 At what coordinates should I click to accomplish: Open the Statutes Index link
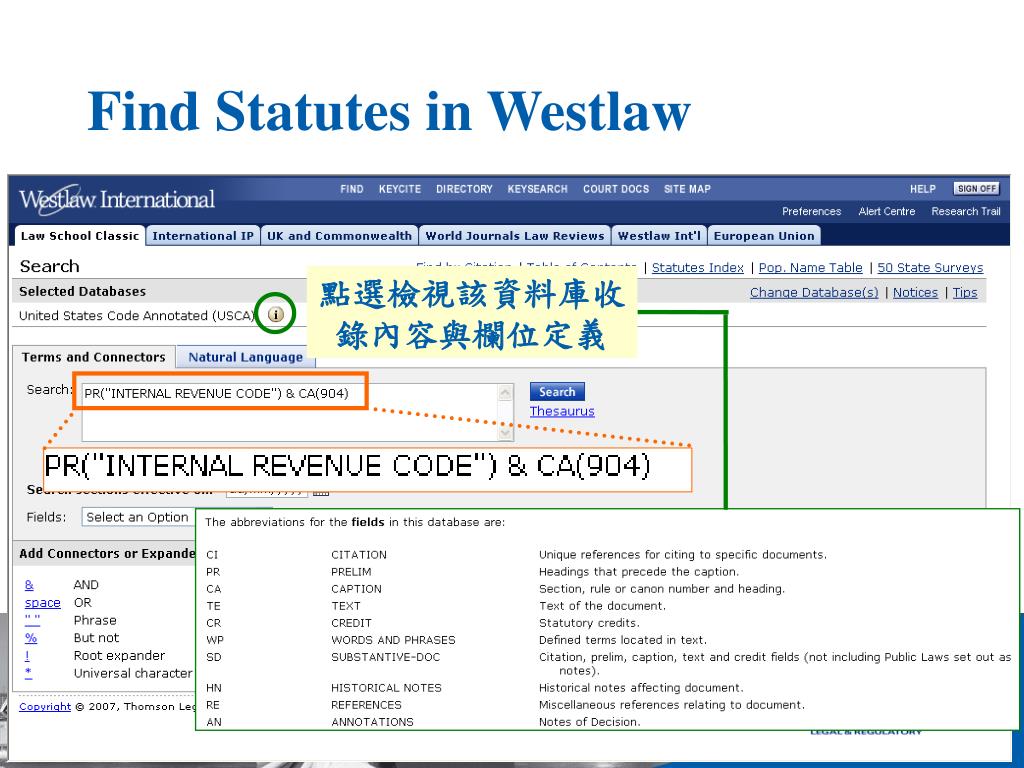coord(697,268)
